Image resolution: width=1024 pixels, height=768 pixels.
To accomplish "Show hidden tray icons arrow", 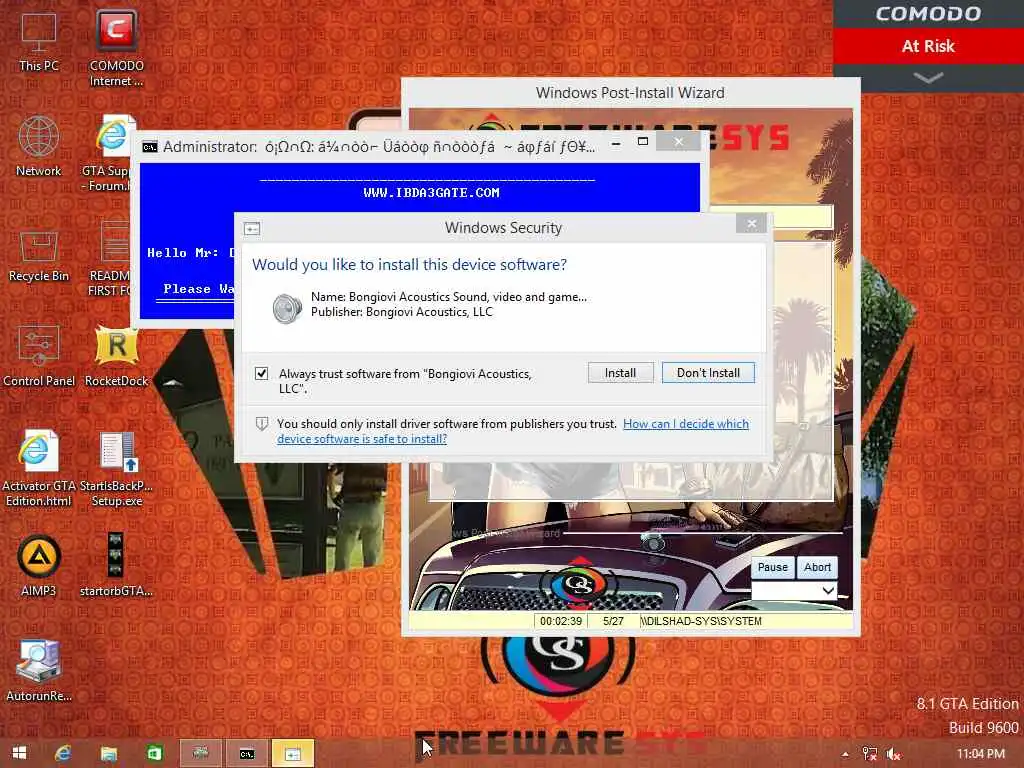I will (x=845, y=754).
